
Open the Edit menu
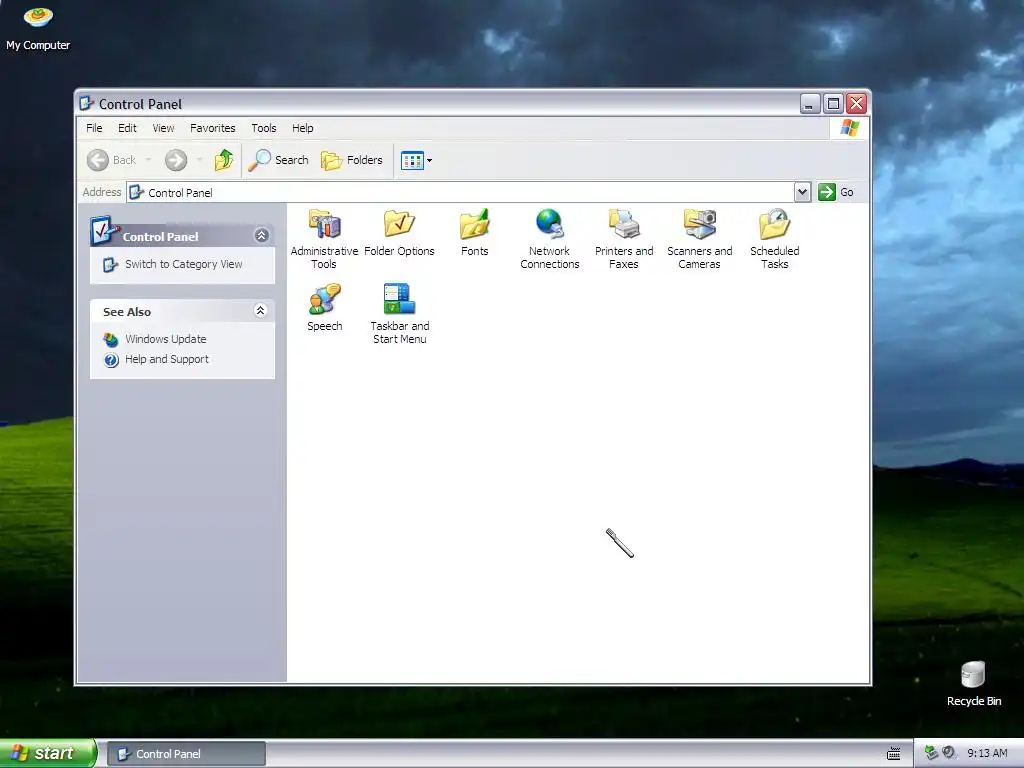click(127, 128)
